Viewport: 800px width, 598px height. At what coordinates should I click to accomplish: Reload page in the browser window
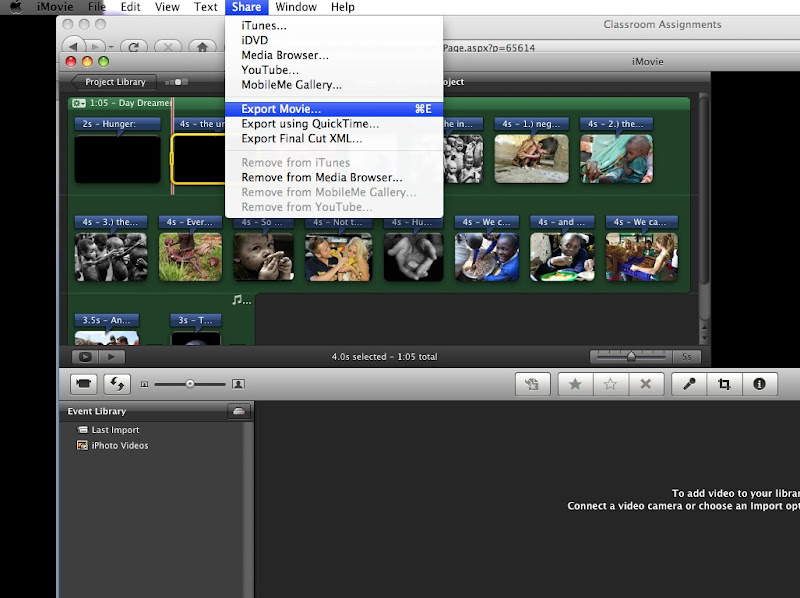click(134, 47)
